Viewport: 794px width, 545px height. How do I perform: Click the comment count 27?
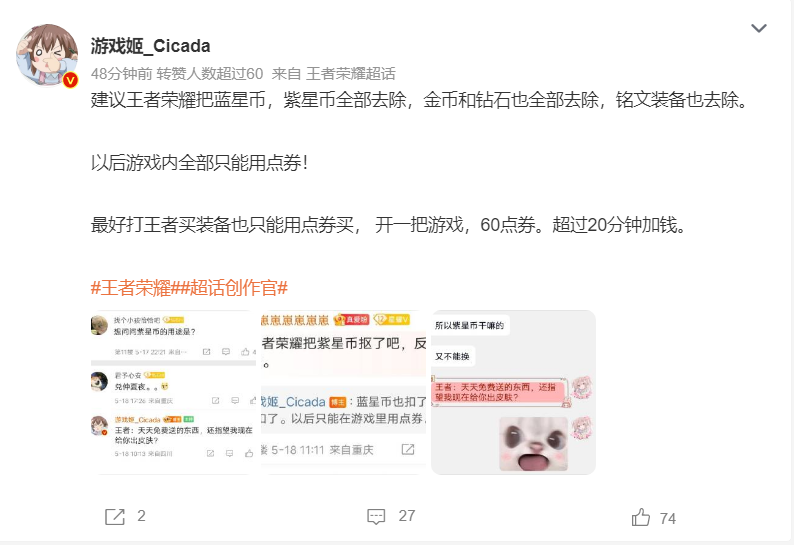coord(407,516)
